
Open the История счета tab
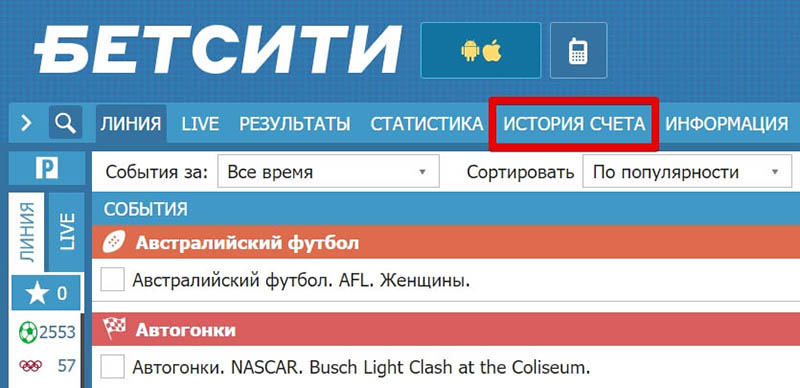pos(574,124)
